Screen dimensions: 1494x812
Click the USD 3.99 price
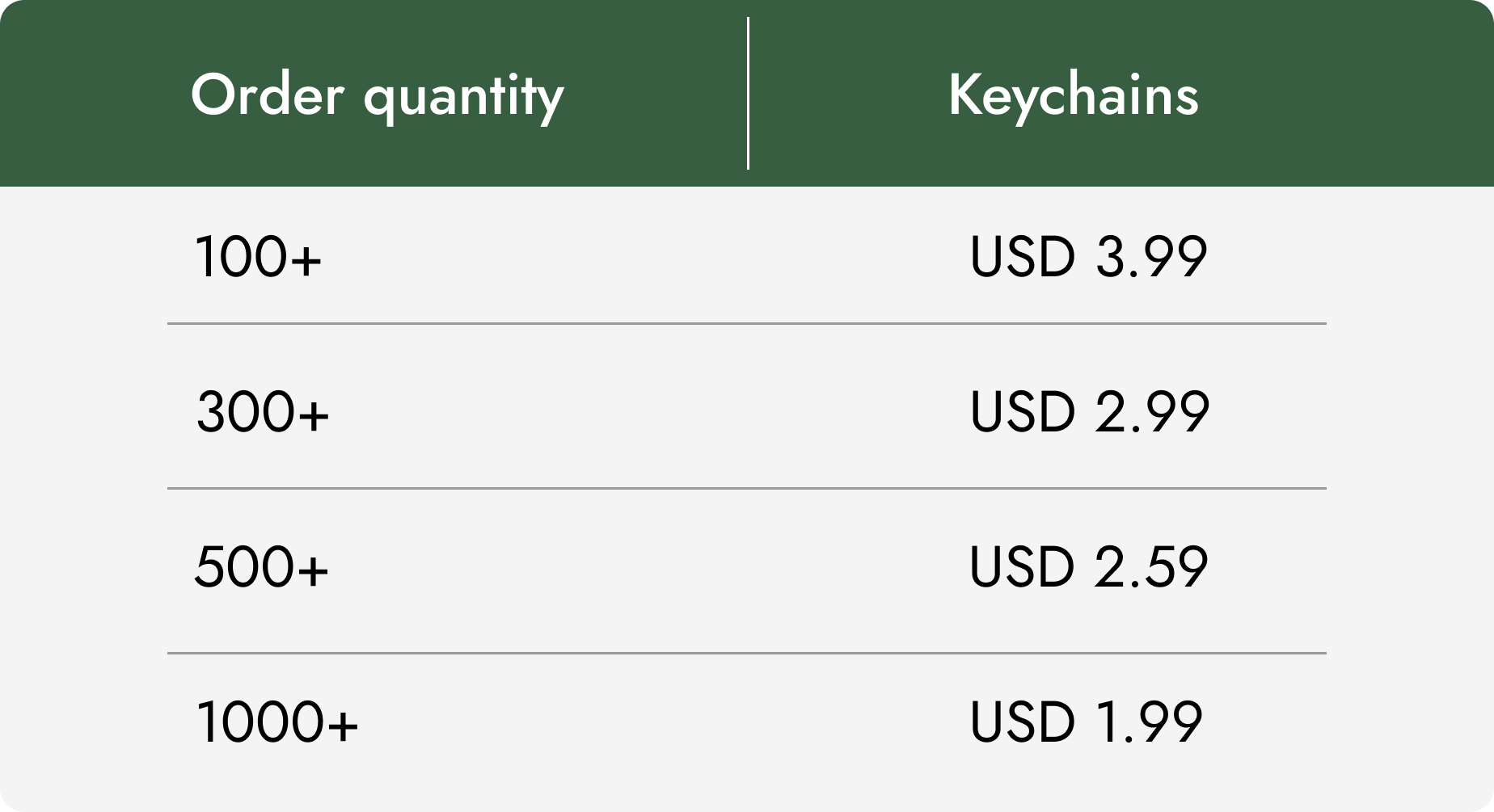click(x=1088, y=258)
